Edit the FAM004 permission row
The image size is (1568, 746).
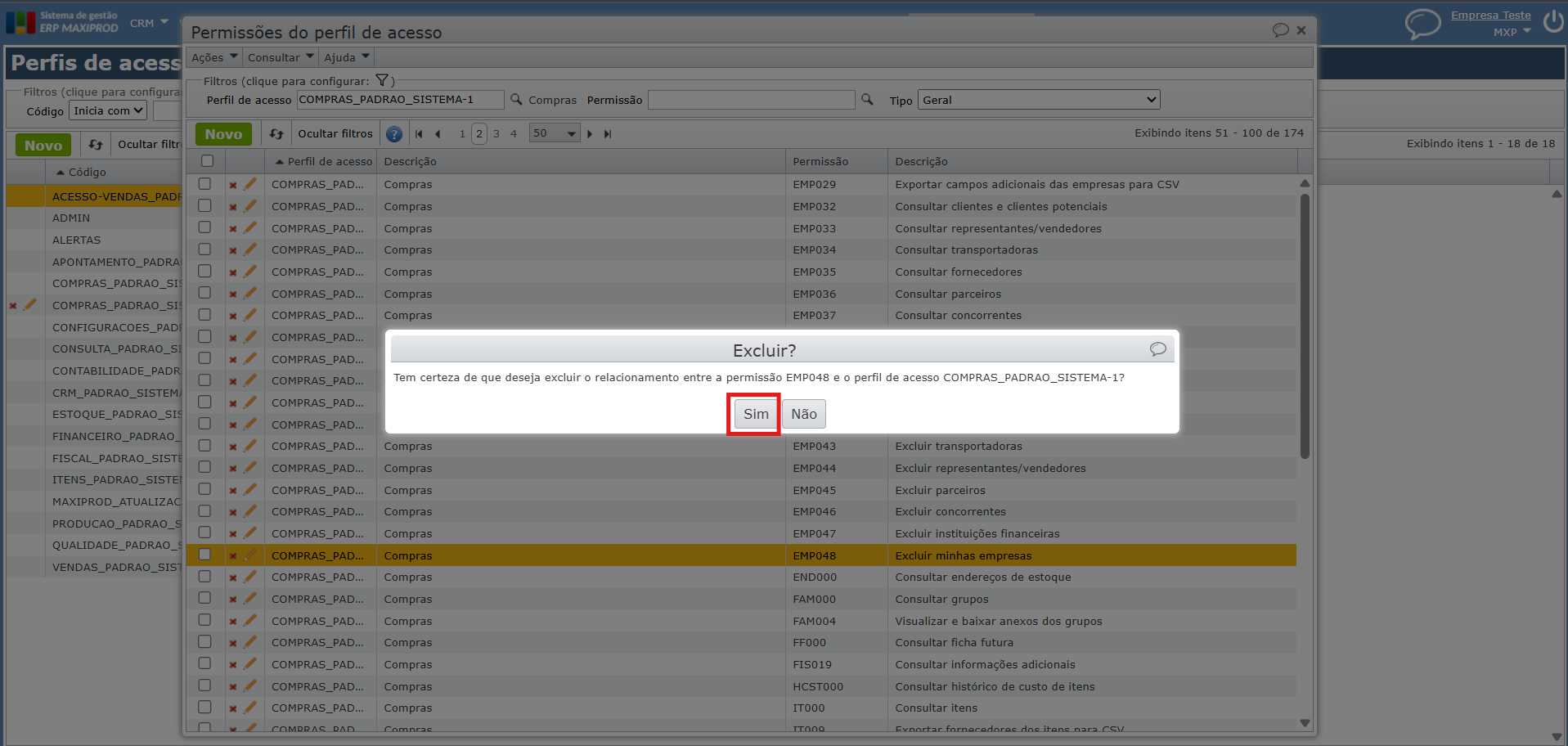point(249,621)
